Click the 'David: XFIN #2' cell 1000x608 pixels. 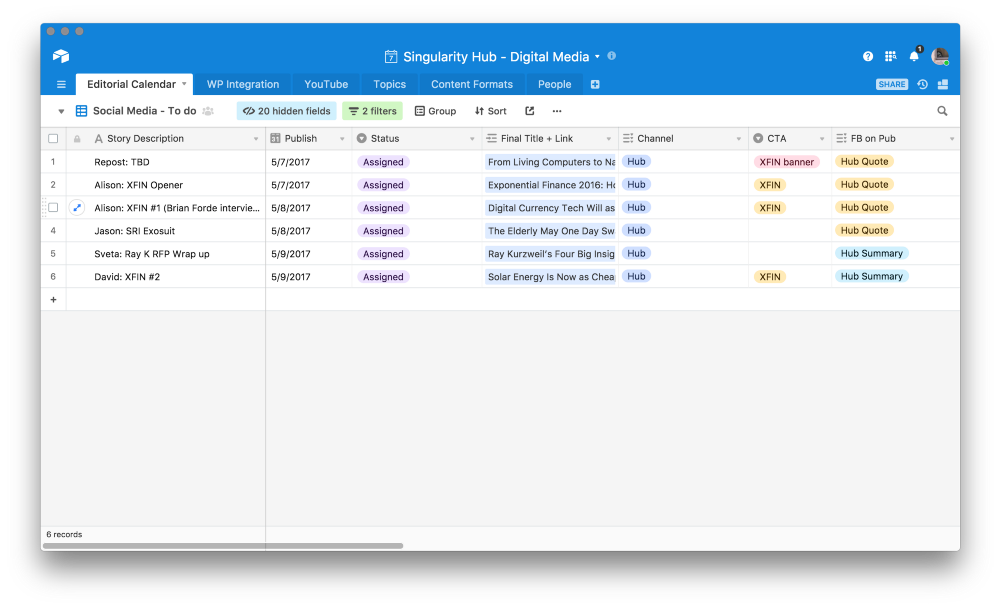point(166,277)
